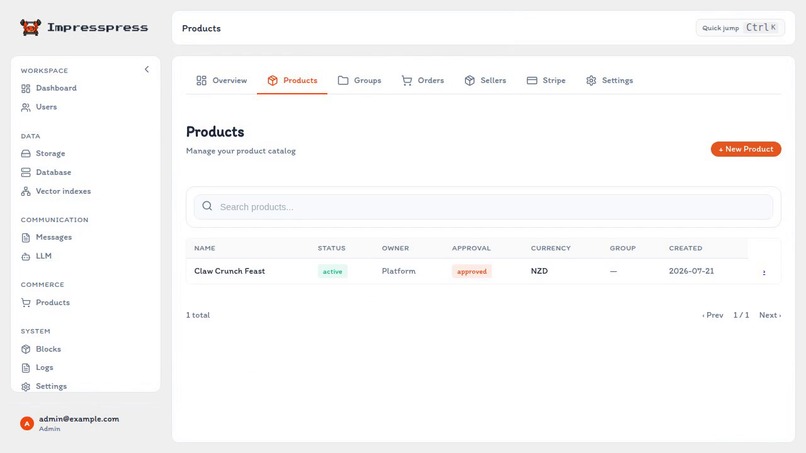Click the Blocks sidebar icon
Viewport: 806px width, 453px height.
click(26, 349)
